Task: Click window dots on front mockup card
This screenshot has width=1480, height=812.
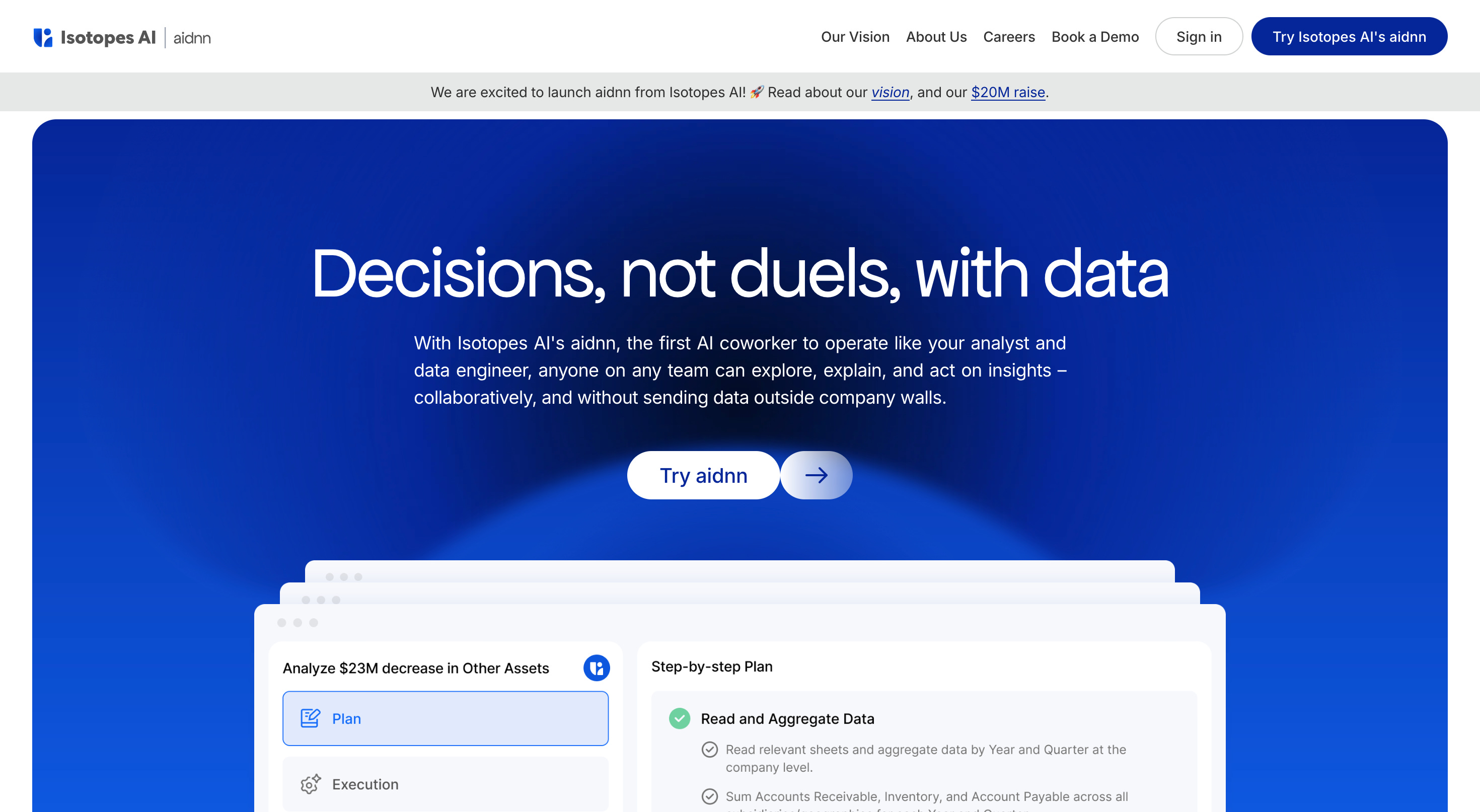Action: pyautogui.click(x=297, y=622)
